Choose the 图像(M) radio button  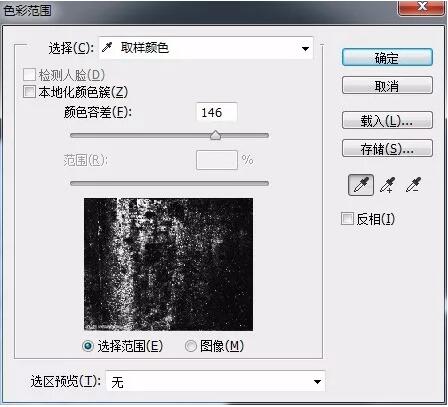coord(191,346)
